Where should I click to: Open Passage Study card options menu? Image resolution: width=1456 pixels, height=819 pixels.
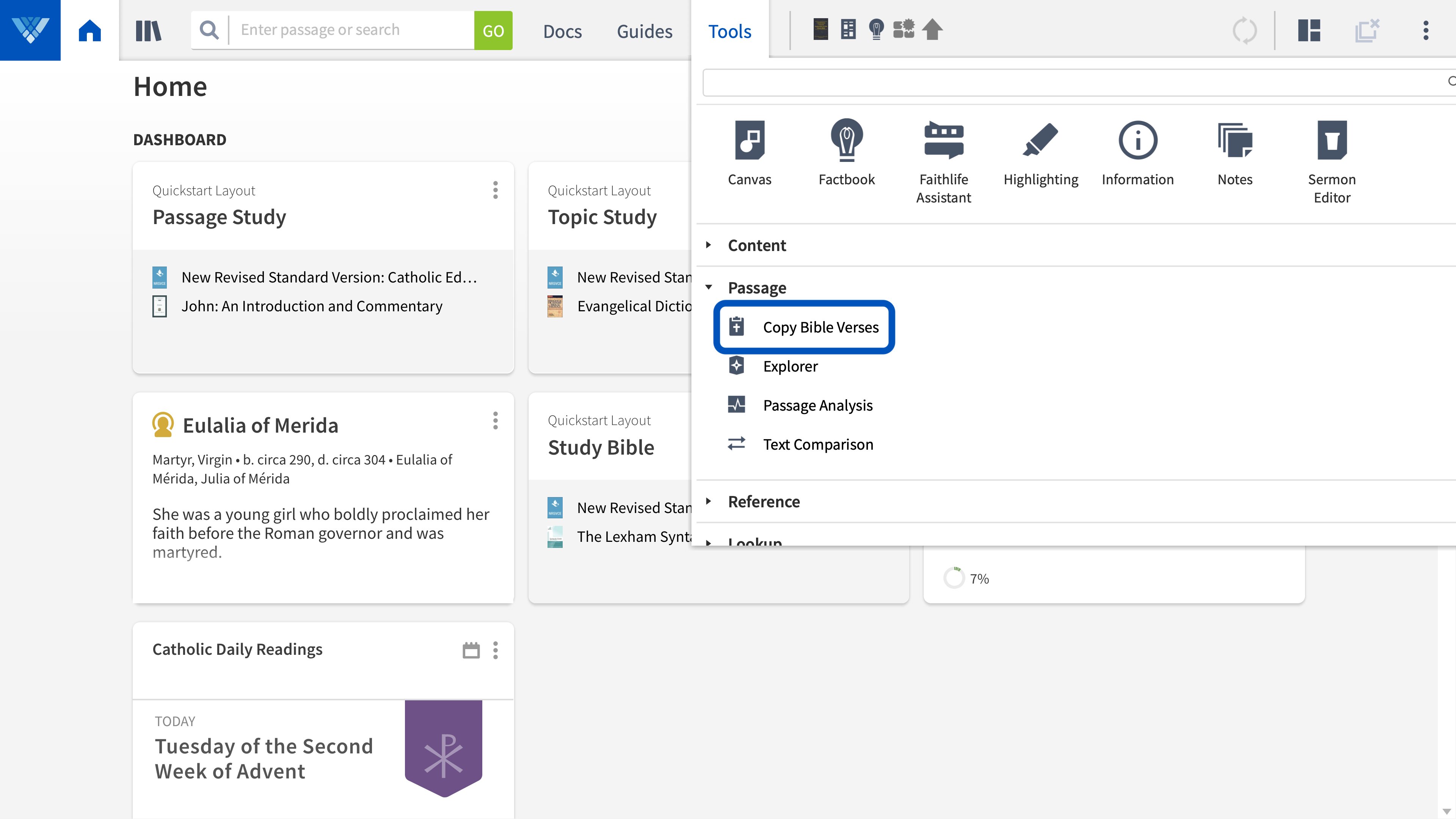[495, 190]
